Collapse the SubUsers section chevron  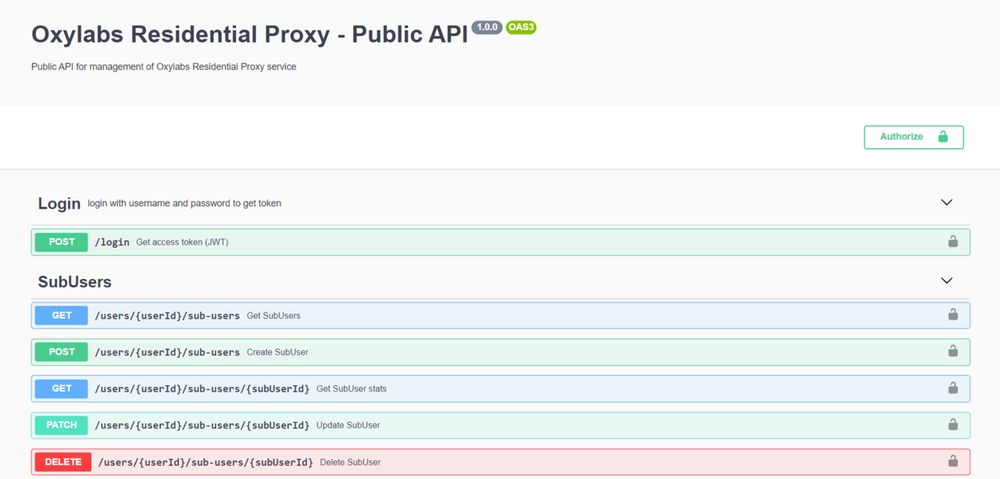[x=947, y=281]
